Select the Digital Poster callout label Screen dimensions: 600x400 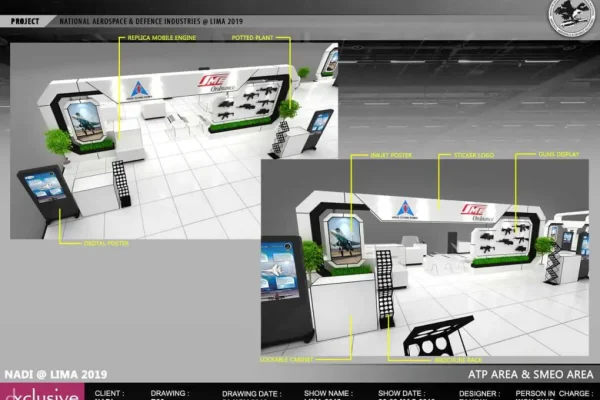tap(85, 243)
